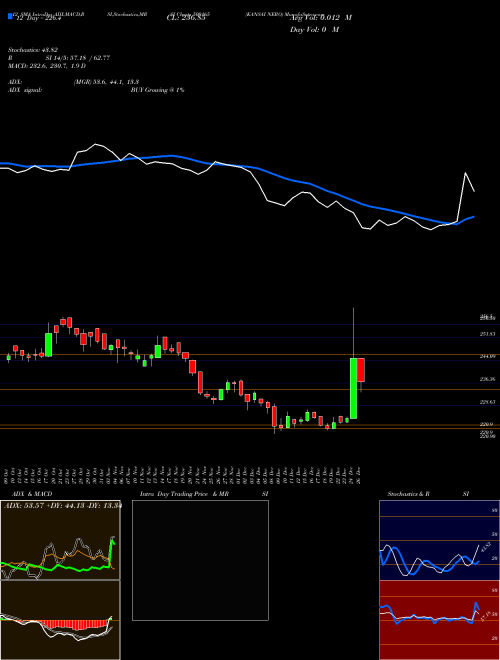Viewport: 500px width, 660px height.
Task: Click the red RSI chart panel
Action: pyautogui.click(x=439, y=620)
